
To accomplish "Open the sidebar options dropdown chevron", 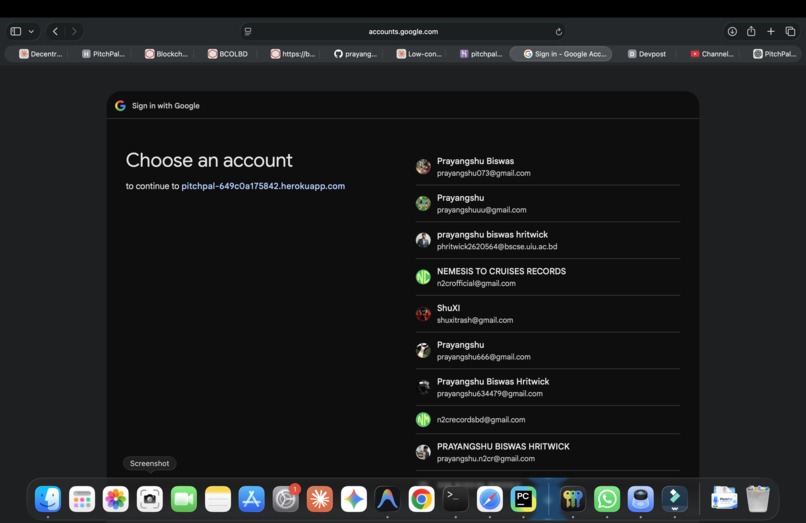I will [x=31, y=31].
